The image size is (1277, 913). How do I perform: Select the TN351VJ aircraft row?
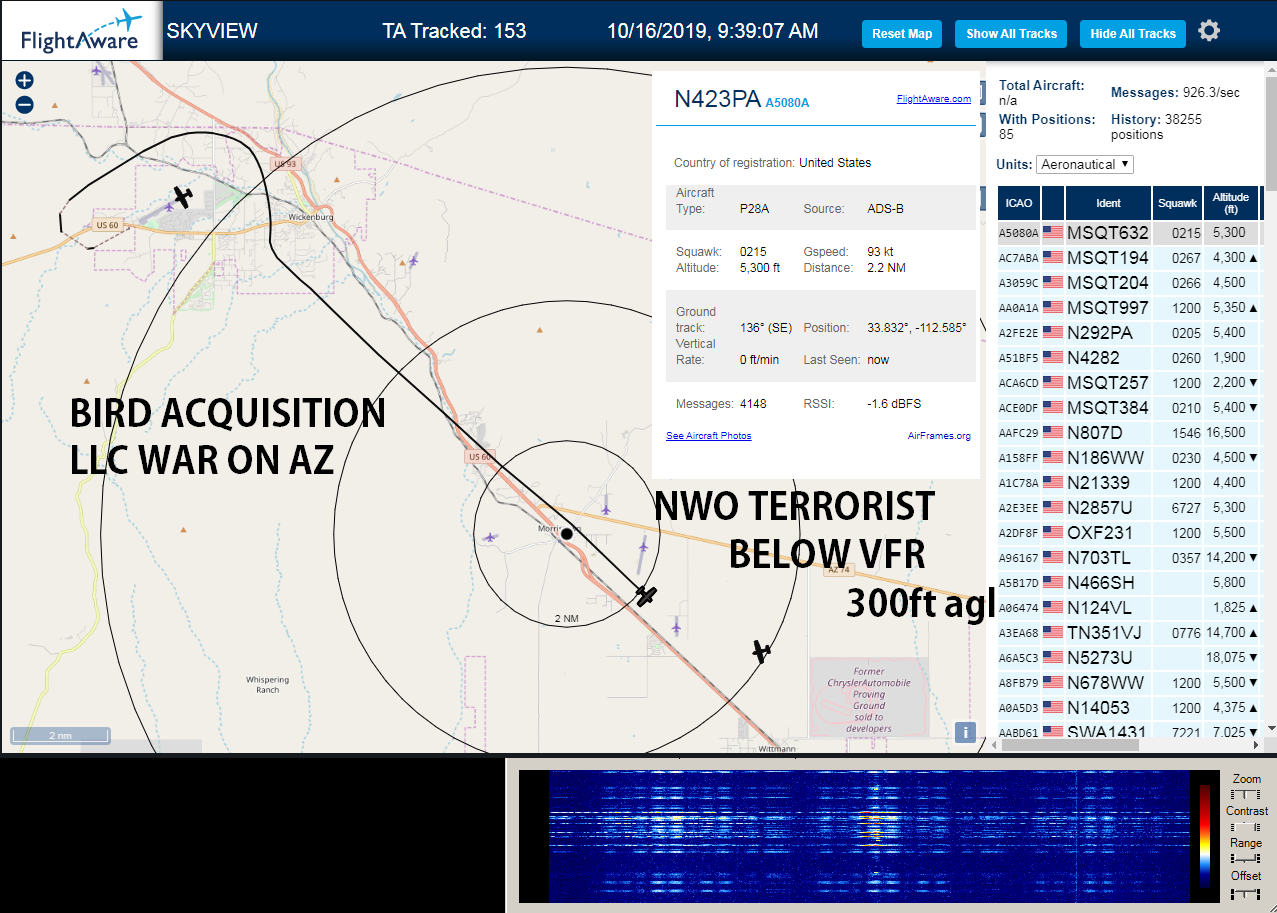(1130, 633)
